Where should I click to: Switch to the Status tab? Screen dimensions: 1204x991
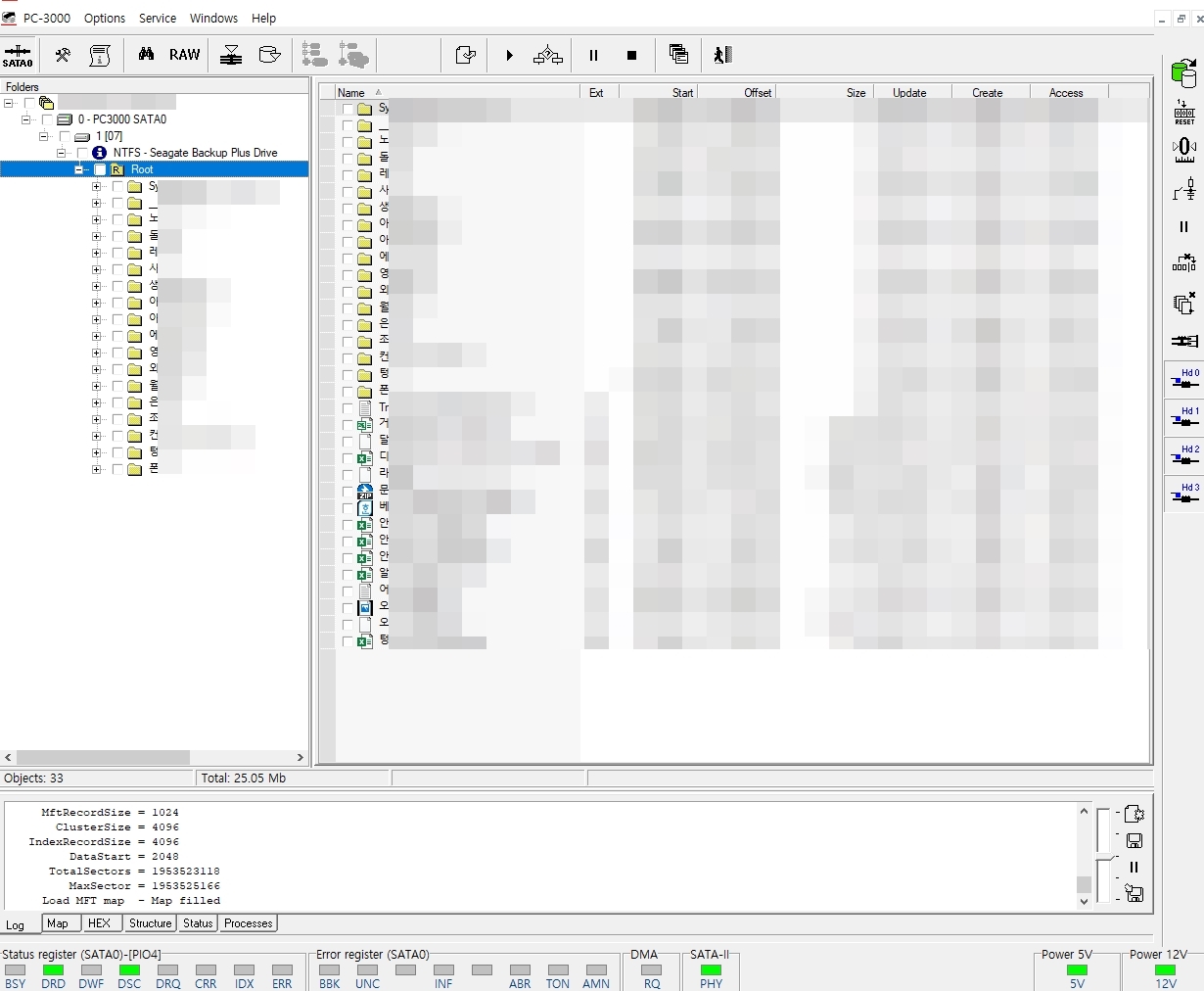point(198,923)
